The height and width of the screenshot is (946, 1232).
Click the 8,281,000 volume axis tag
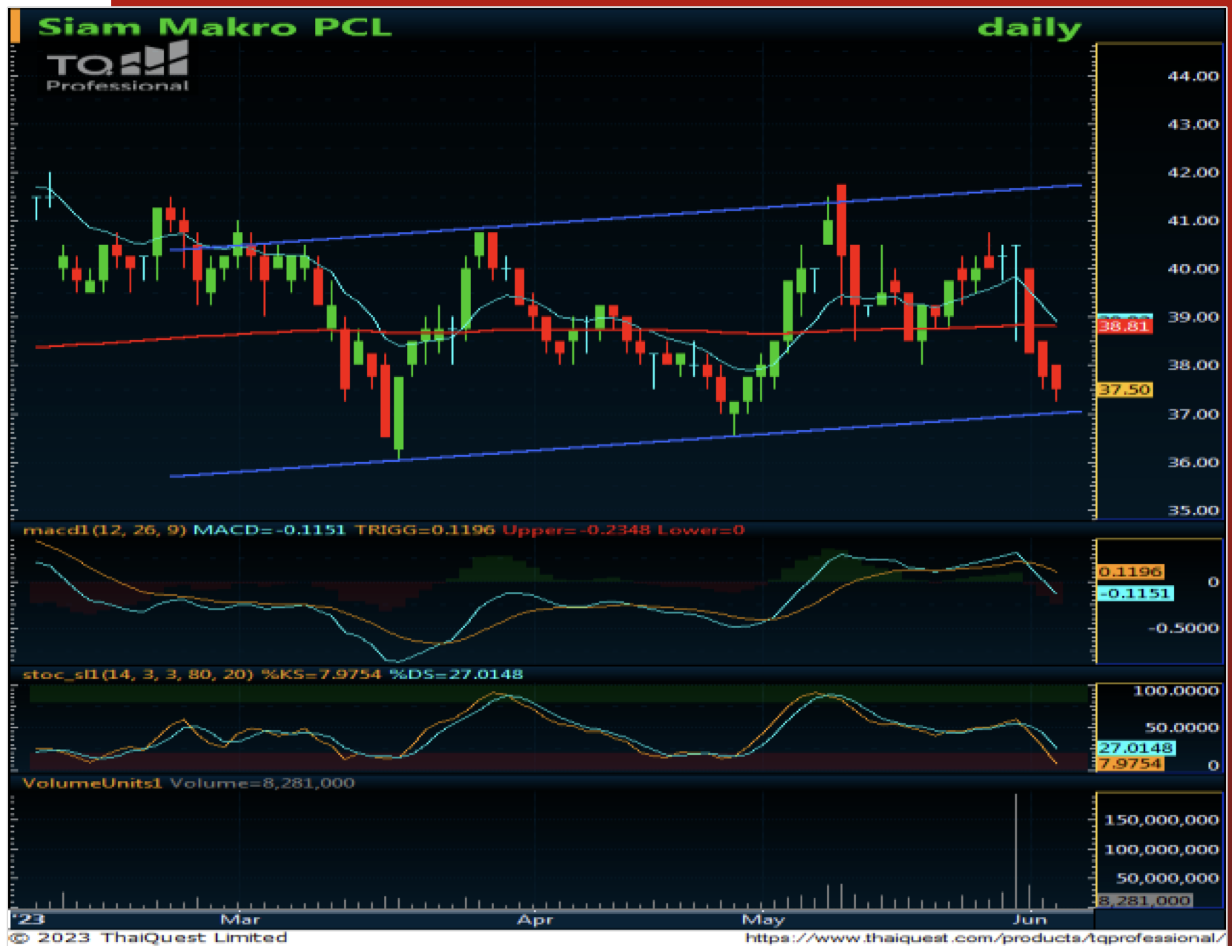1145,901
